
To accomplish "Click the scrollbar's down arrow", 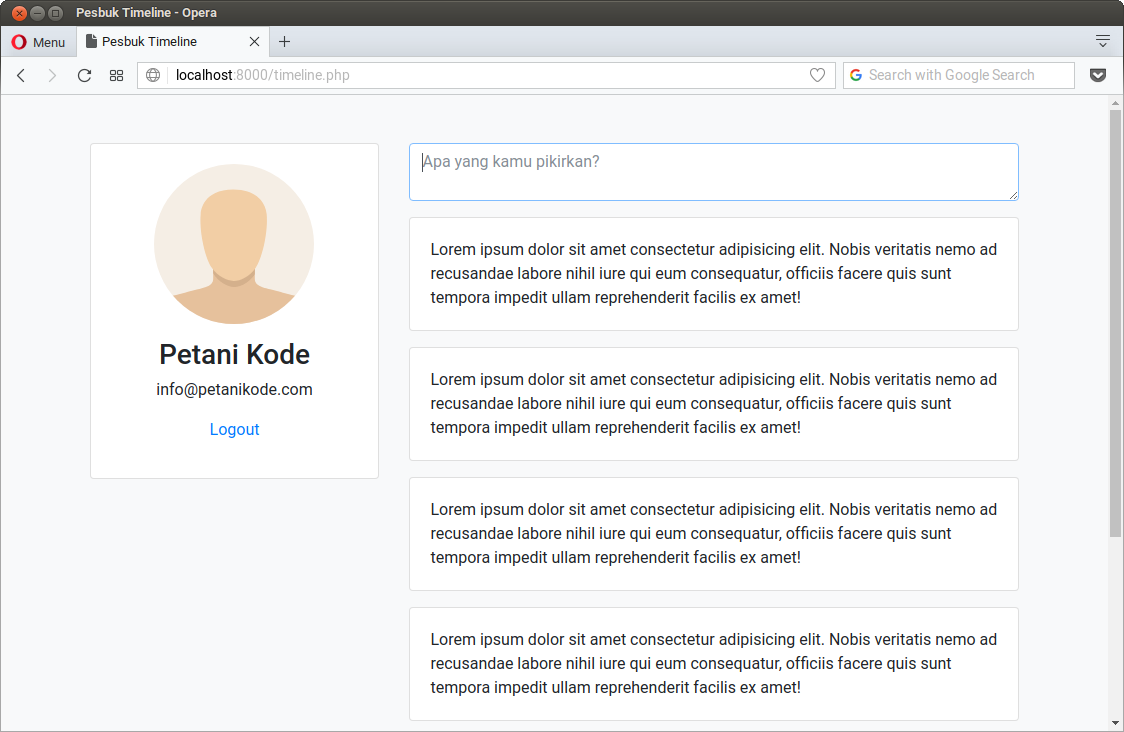I will pos(1116,723).
